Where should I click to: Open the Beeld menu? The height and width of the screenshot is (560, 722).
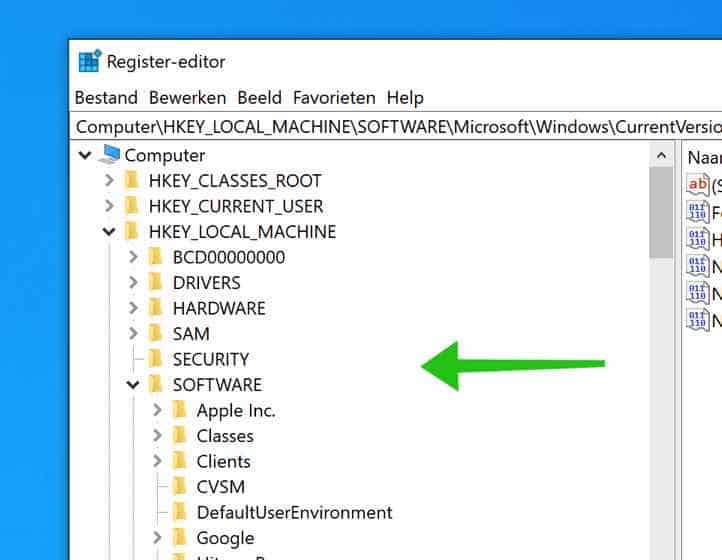(259, 98)
